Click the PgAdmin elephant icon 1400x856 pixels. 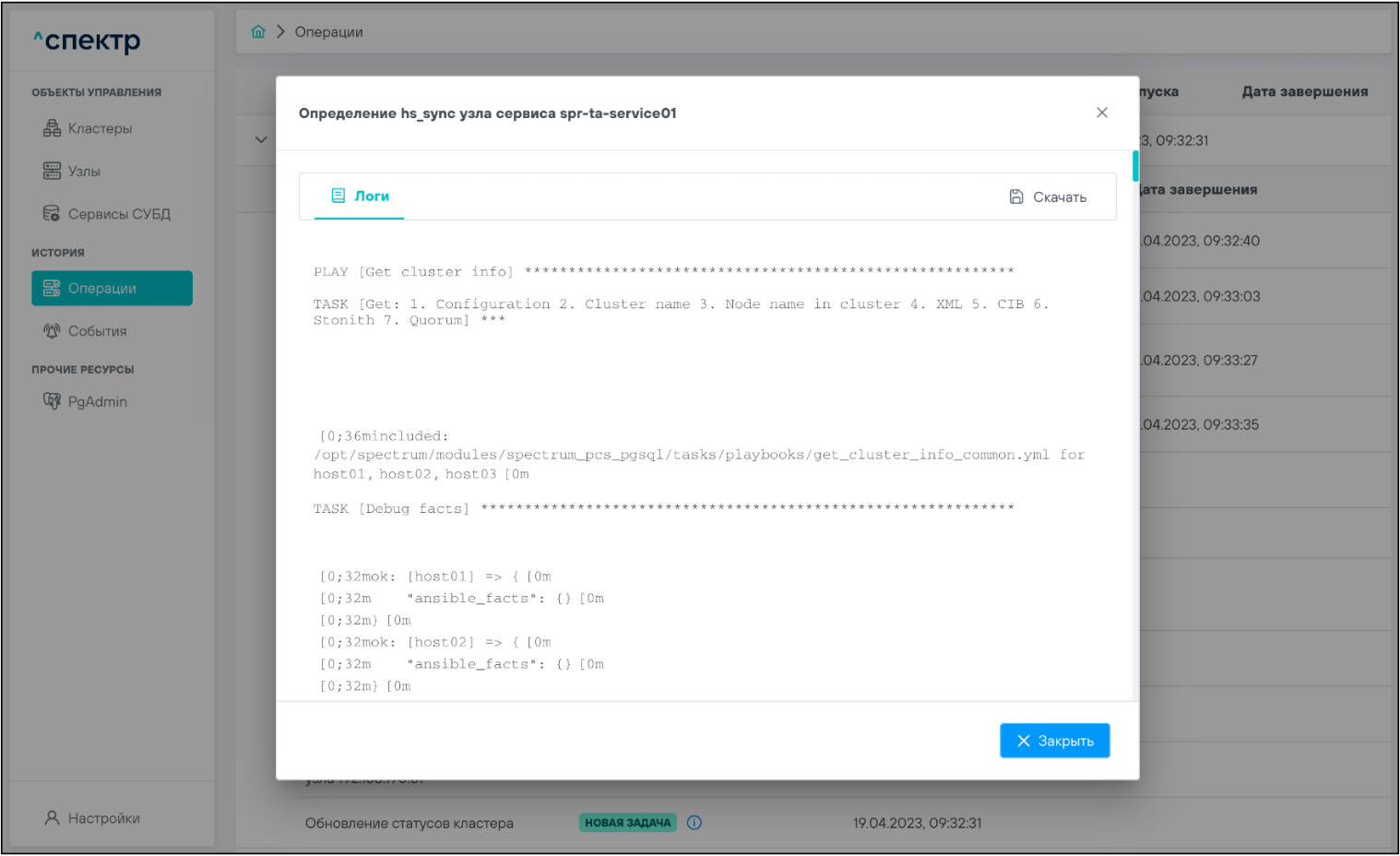(x=52, y=401)
